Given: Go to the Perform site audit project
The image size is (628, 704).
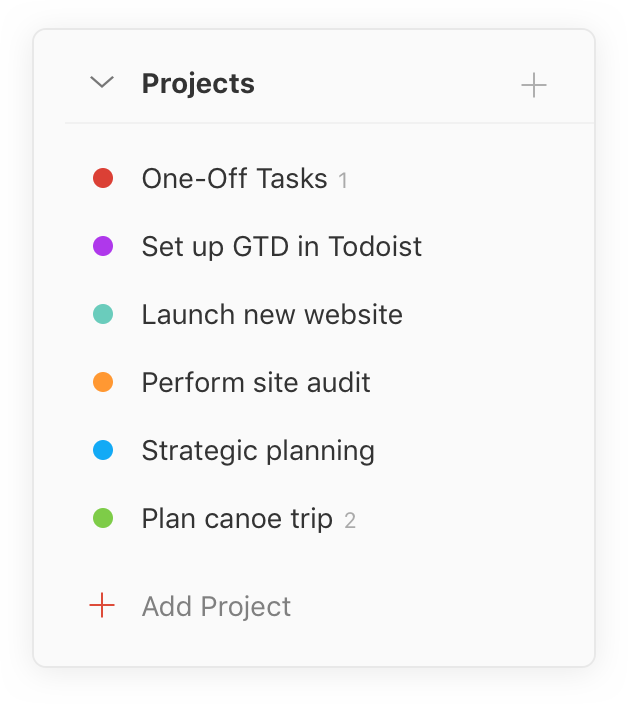Looking at the screenshot, I should point(256,382).
